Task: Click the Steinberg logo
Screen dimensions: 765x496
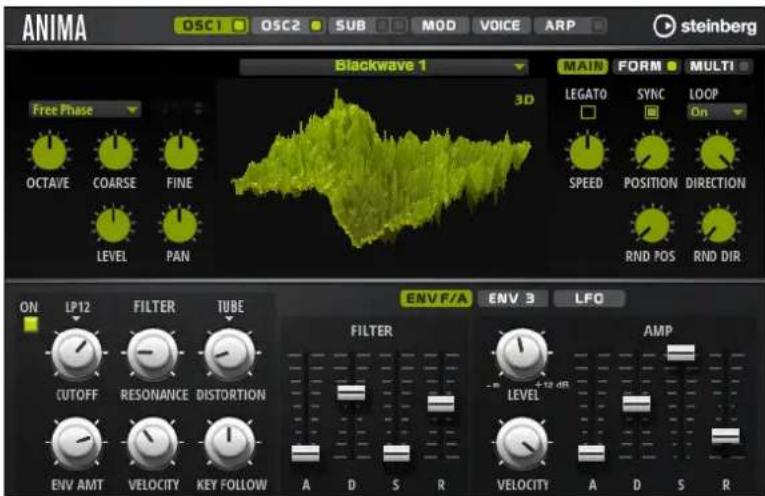Action: (705, 26)
